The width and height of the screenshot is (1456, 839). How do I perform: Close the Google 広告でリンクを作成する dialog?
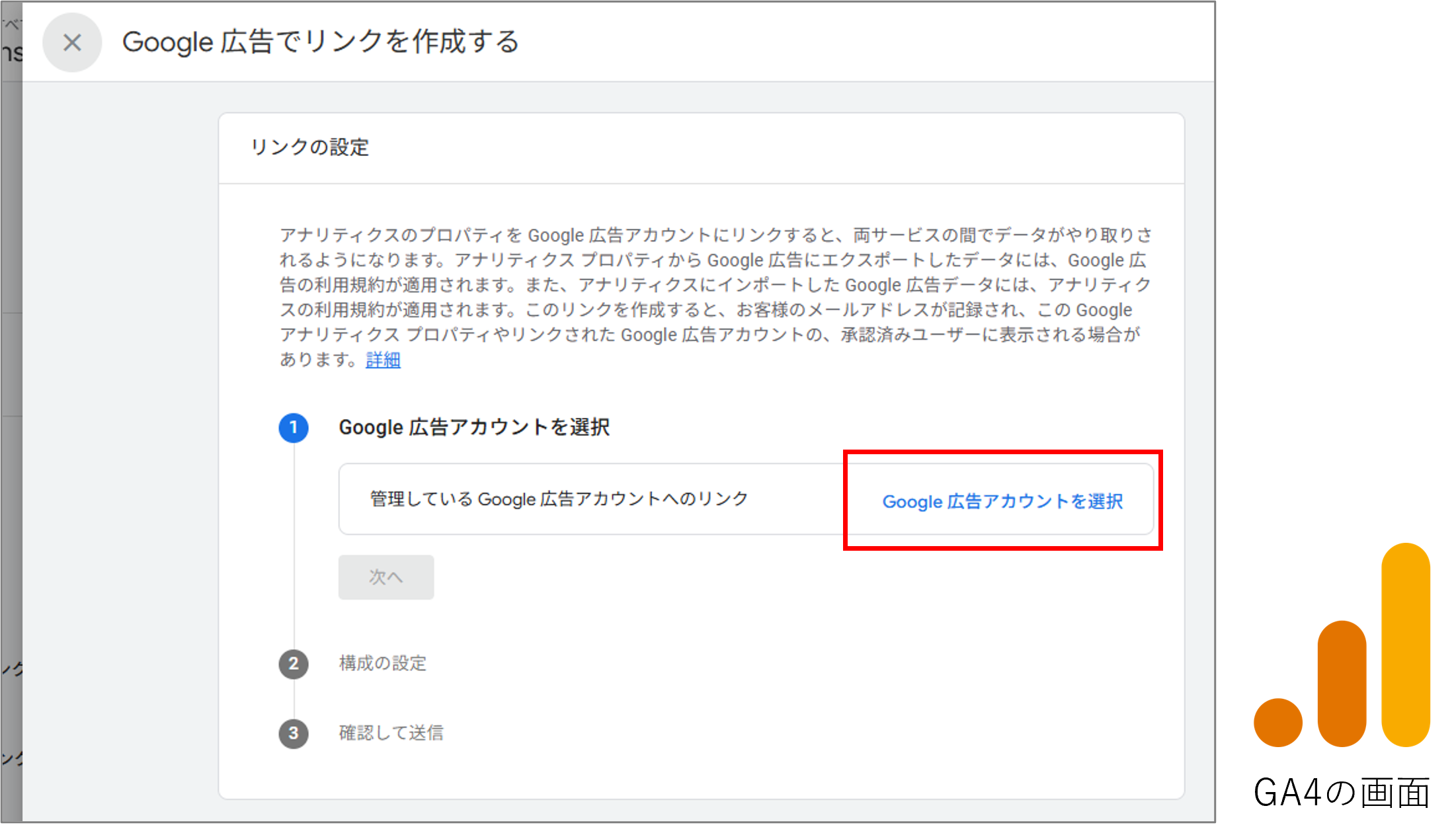point(72,43)
